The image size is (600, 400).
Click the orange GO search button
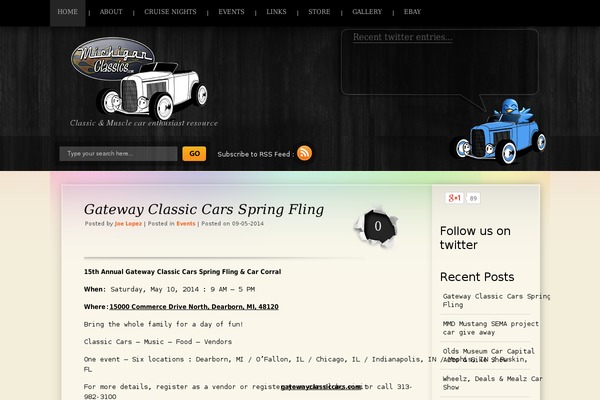tap(194, 154)
